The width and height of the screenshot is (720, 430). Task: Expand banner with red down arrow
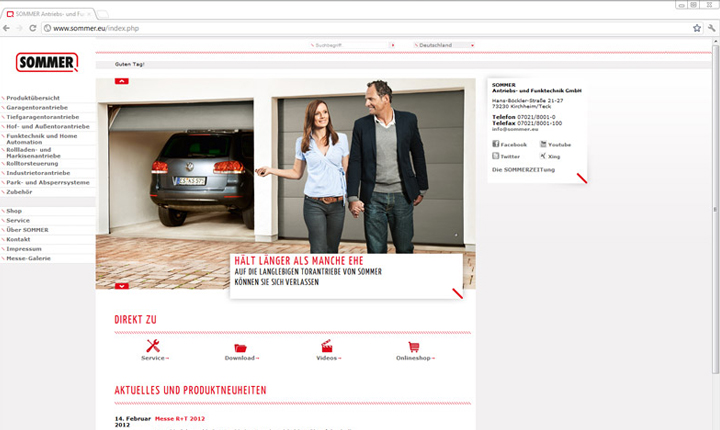pyautogui.click(x=122, y=286)
